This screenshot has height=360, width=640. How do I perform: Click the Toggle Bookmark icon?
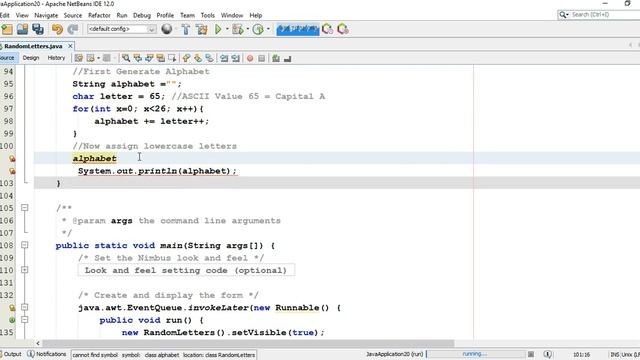(209, 58)
